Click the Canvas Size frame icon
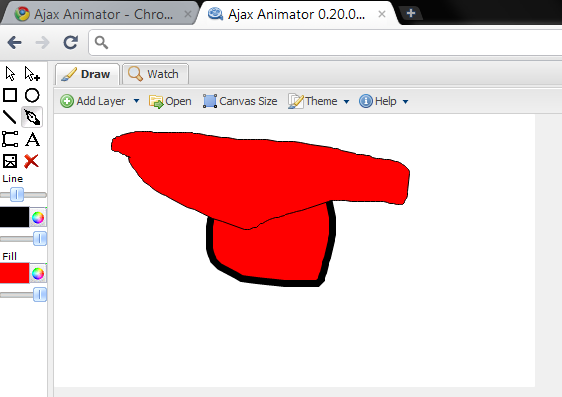Image resolution: width=562 pixels, height=397 pixels. pos(210,101)
